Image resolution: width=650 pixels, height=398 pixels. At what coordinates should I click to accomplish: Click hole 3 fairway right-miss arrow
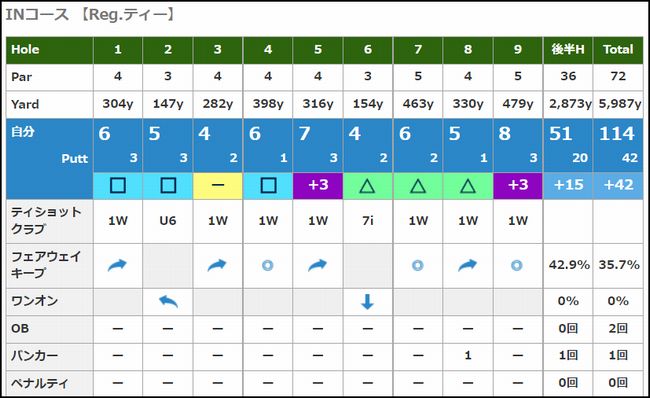(x=217, y=265)
